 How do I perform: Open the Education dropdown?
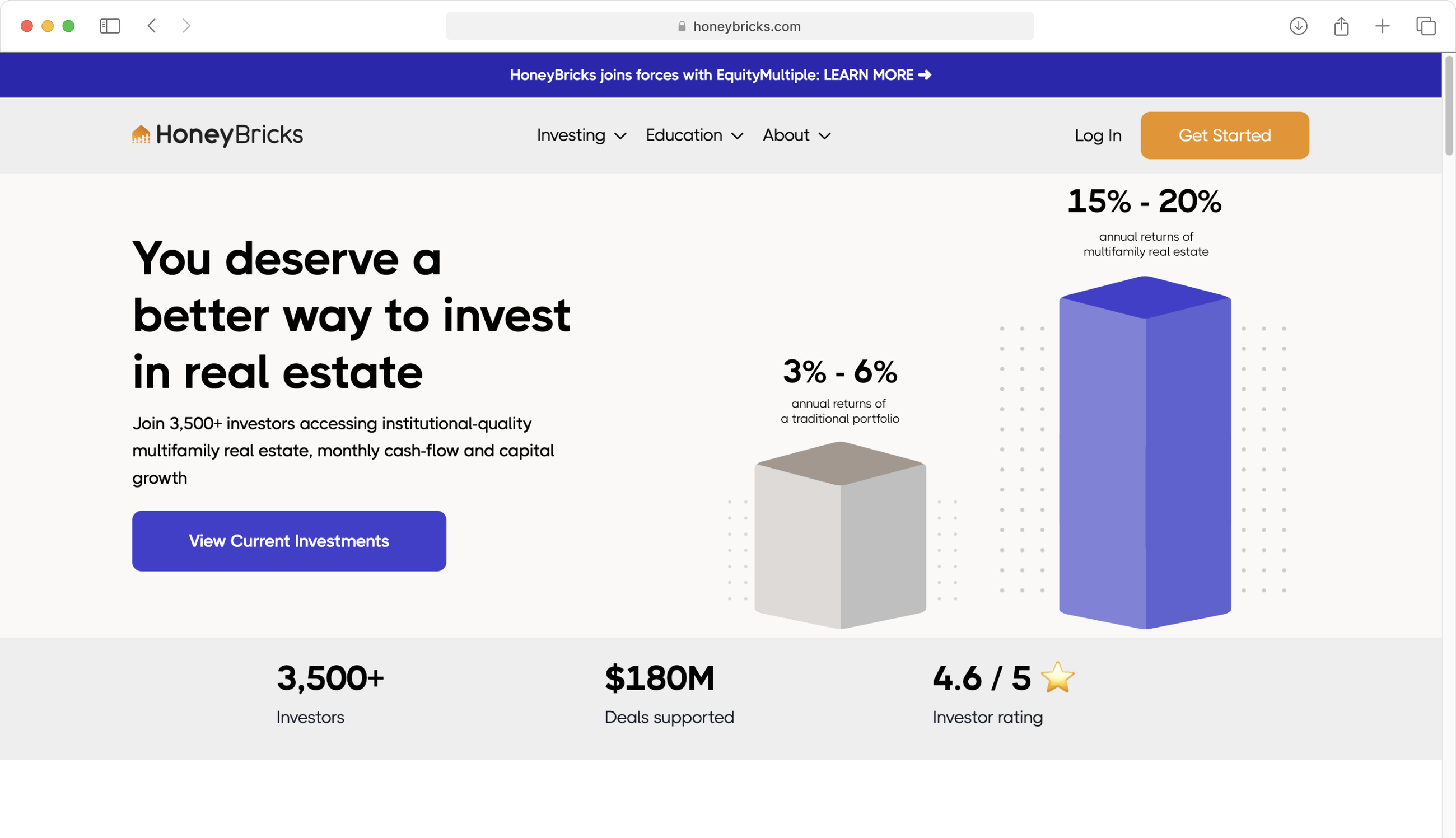[x=693, y=135]
